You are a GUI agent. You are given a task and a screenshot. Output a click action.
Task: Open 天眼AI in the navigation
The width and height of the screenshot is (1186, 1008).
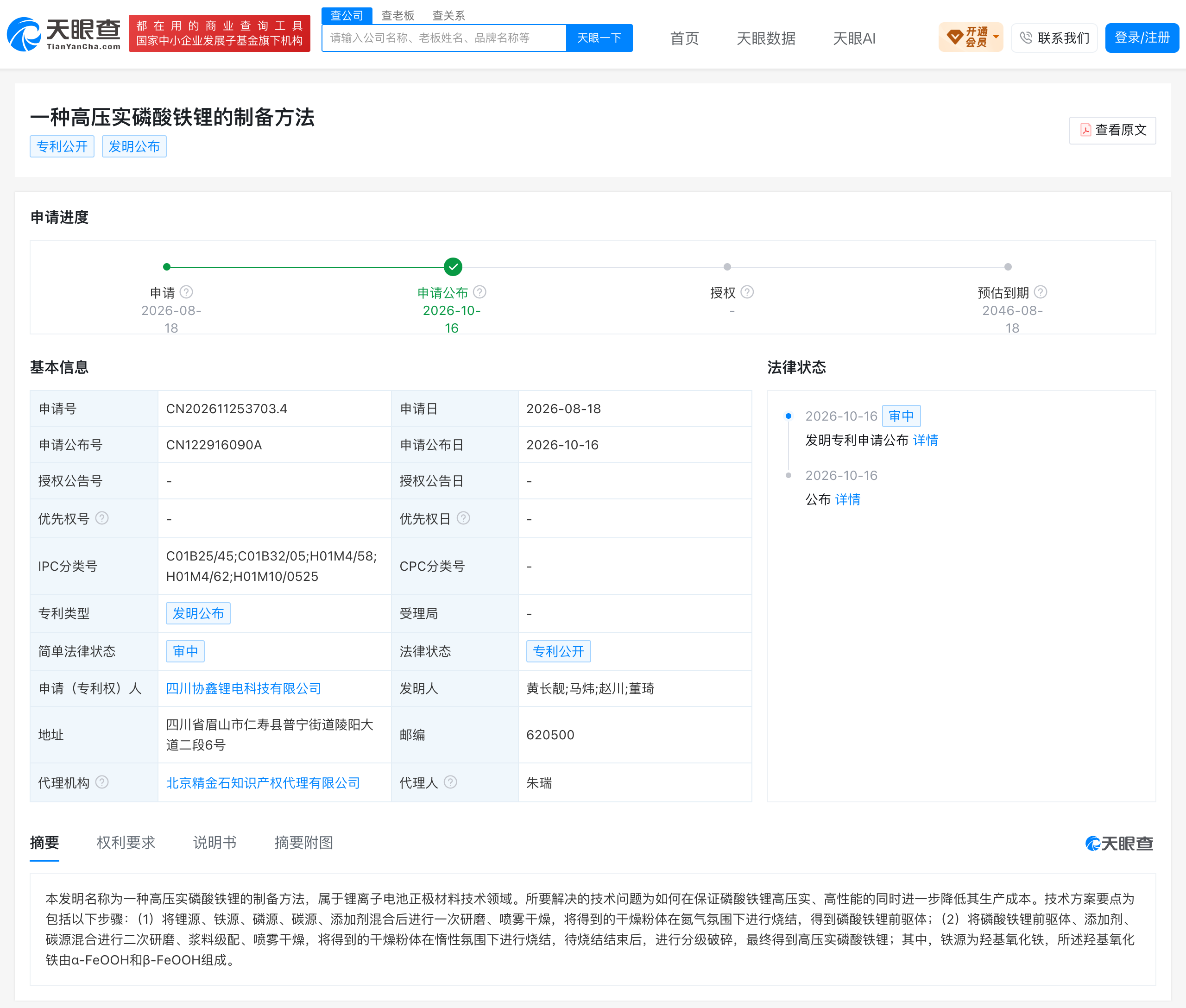pyautogui.click(x=854, y=38)
